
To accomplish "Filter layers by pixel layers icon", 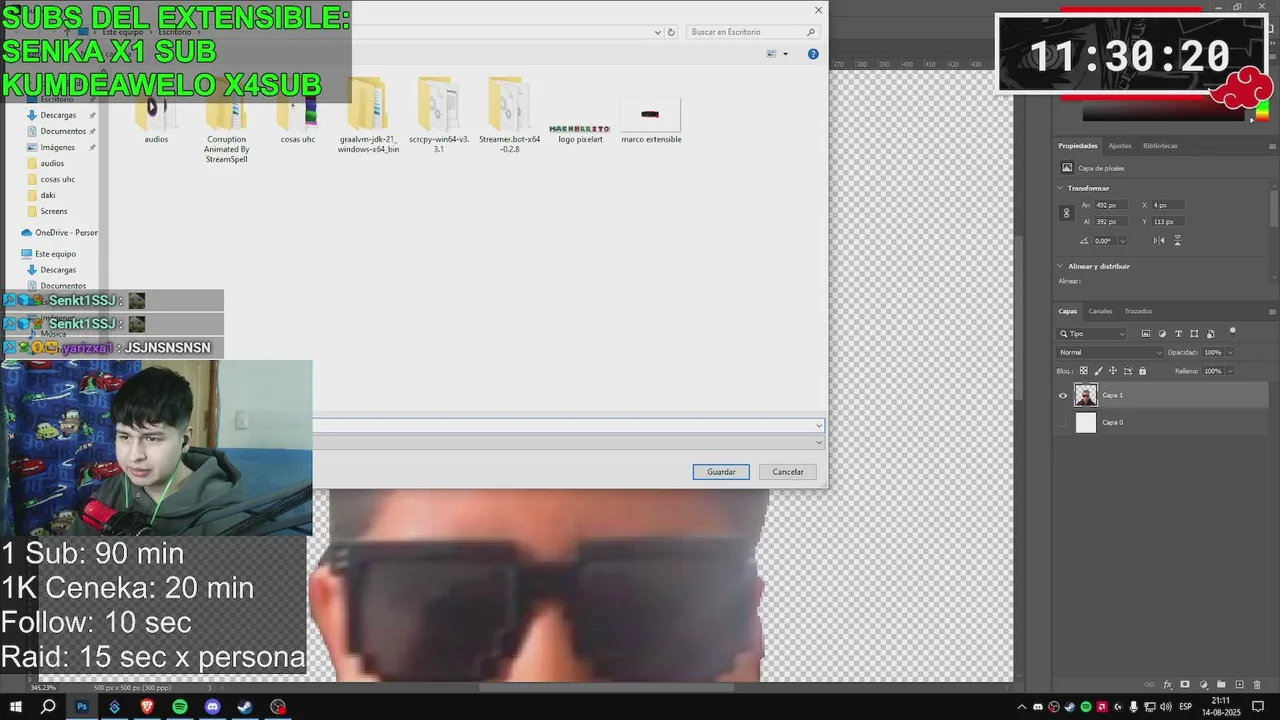I will pyautogui.click(x=1146, y=334).
